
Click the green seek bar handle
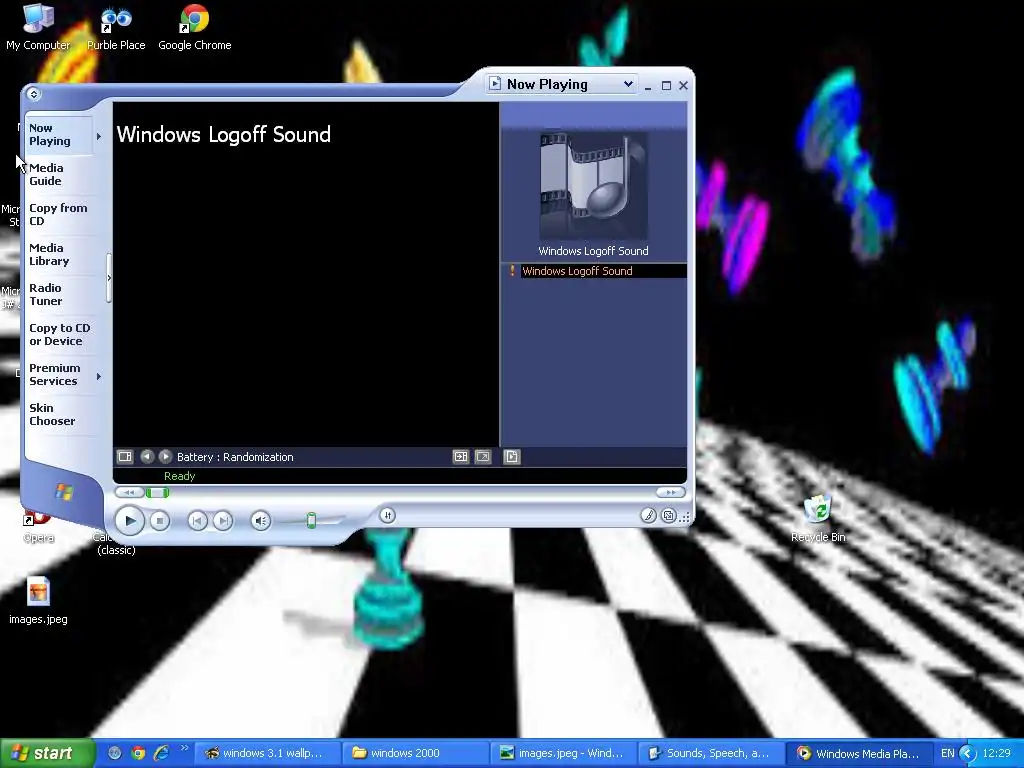tap(157, 492)
